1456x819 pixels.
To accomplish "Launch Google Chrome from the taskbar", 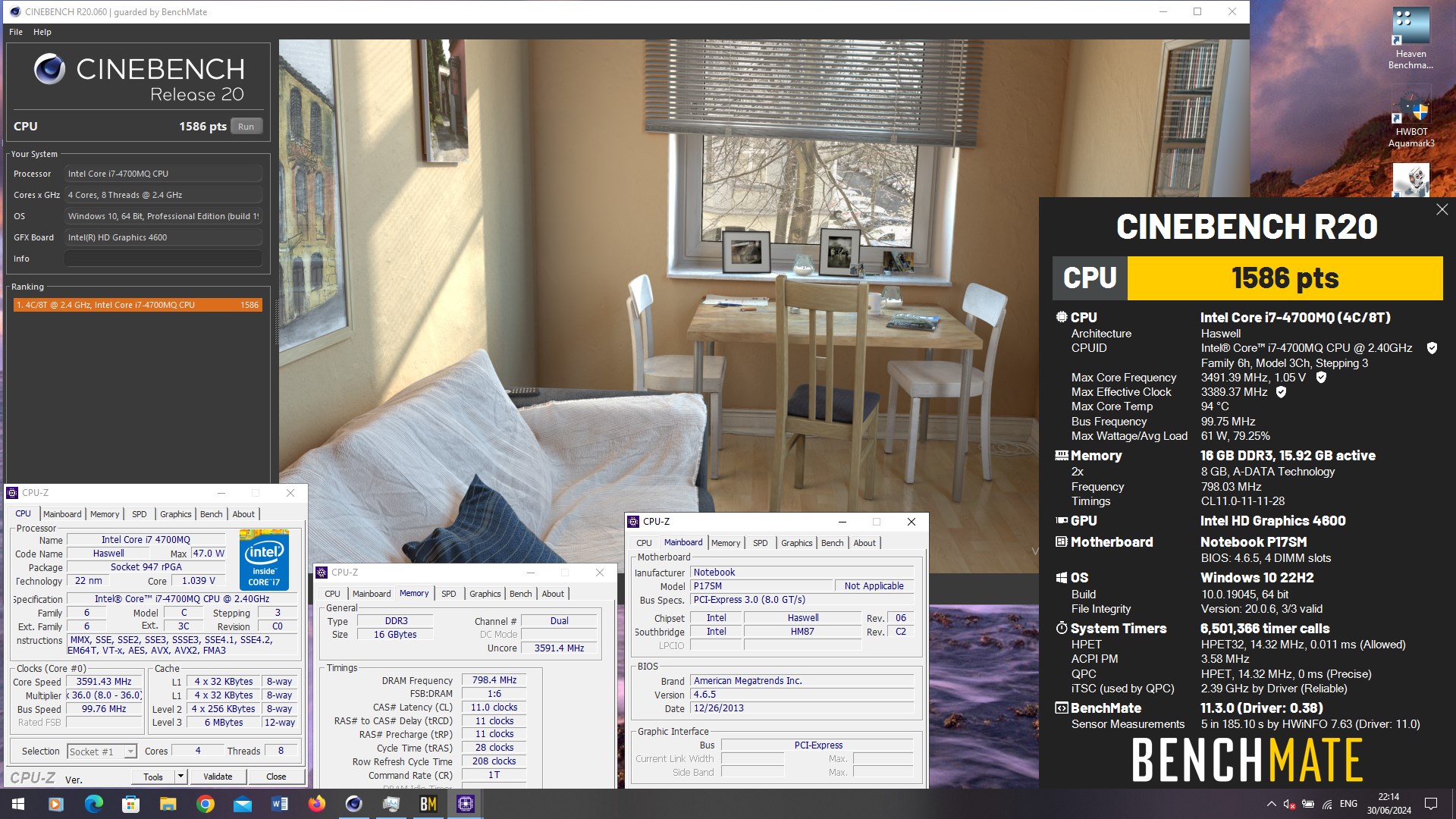I will tap(206, 804).
